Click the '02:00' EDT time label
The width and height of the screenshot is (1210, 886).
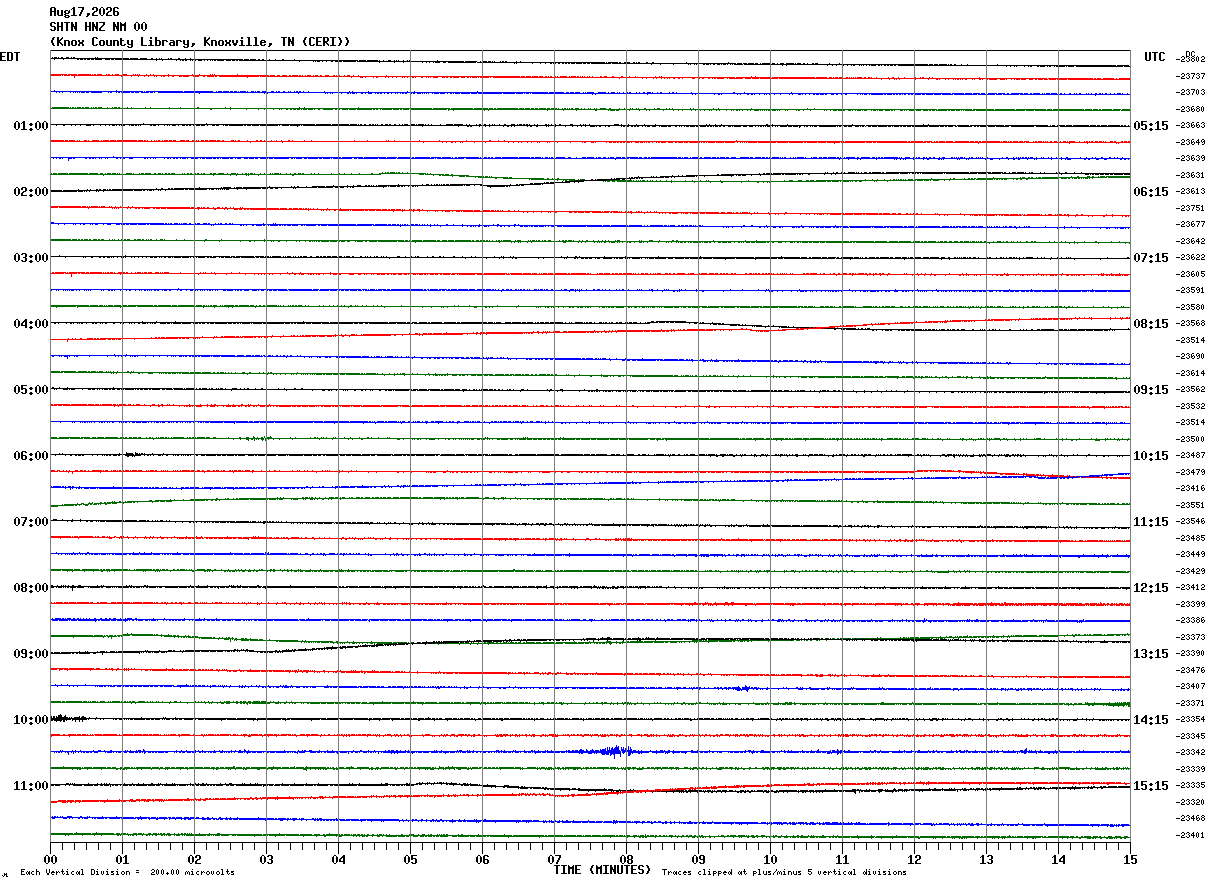tap(30, 192)
